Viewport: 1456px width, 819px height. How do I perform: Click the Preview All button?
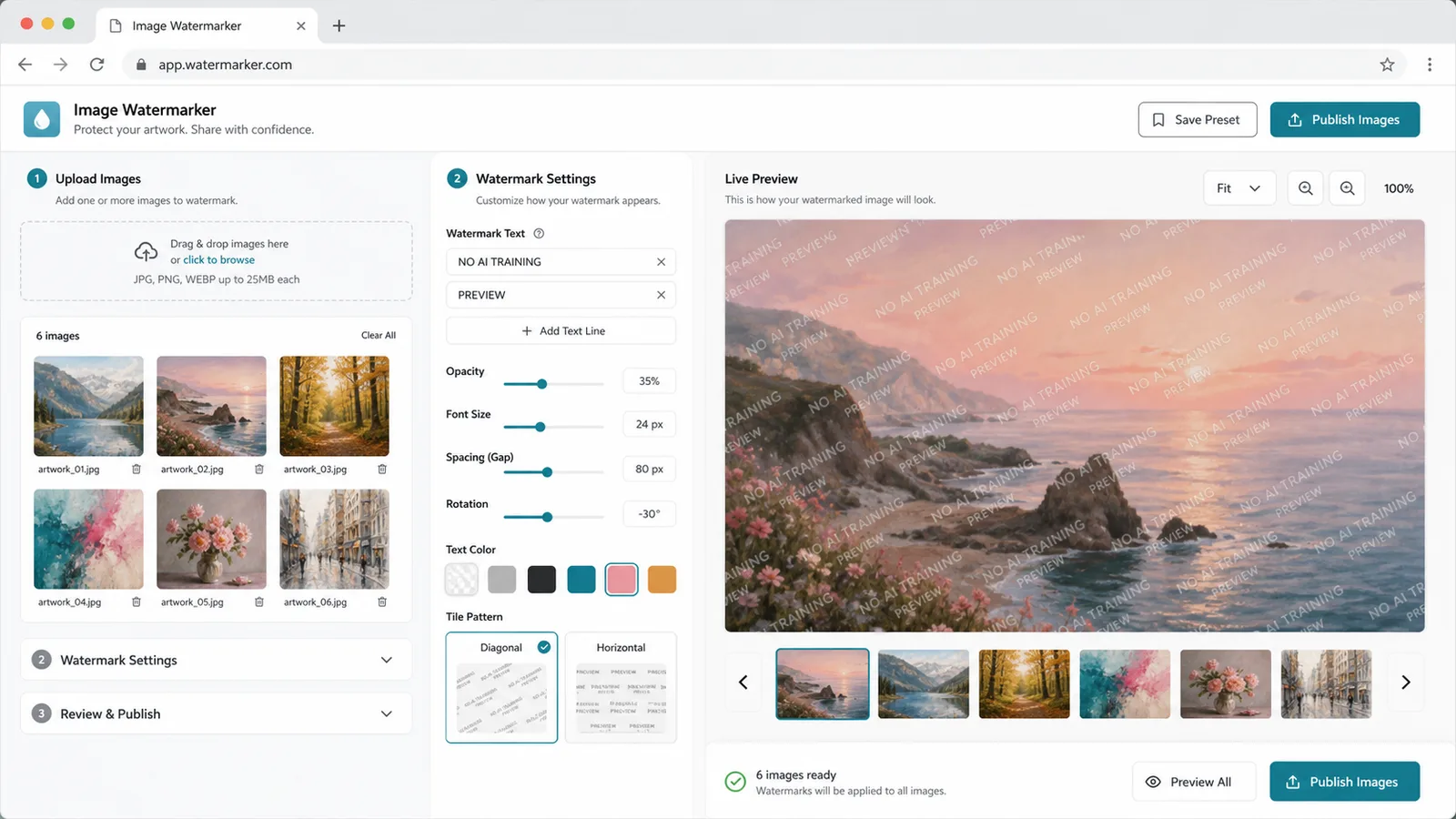coord(1194,782)
